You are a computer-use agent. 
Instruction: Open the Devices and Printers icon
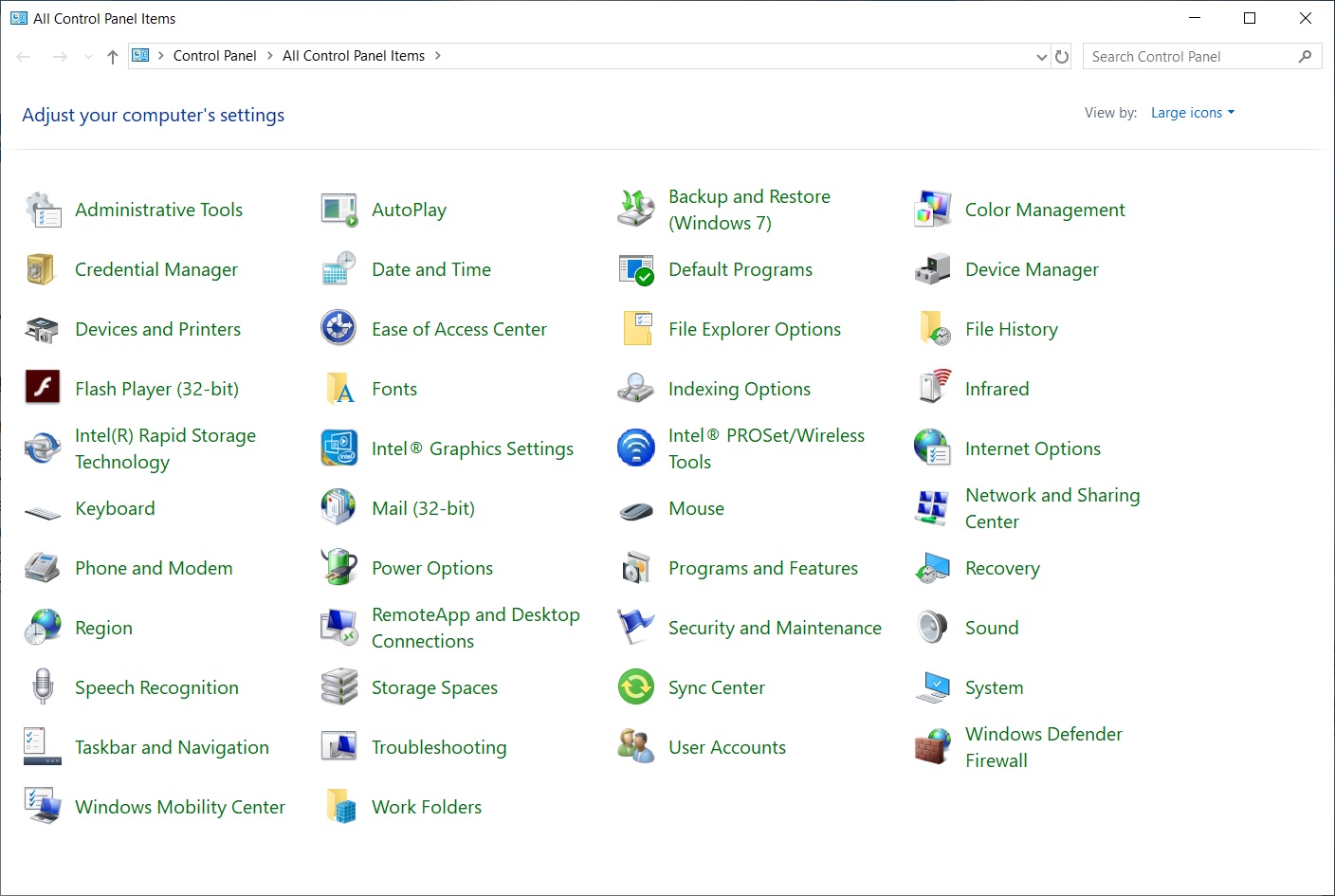(43, 329)
